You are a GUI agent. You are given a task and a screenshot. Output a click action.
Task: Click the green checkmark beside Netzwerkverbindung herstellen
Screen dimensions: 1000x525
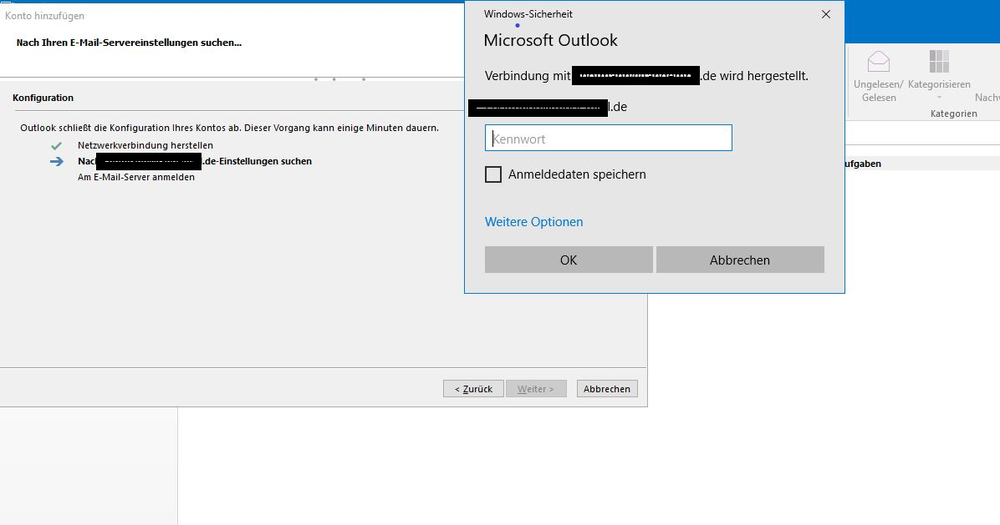coord(56,145)
